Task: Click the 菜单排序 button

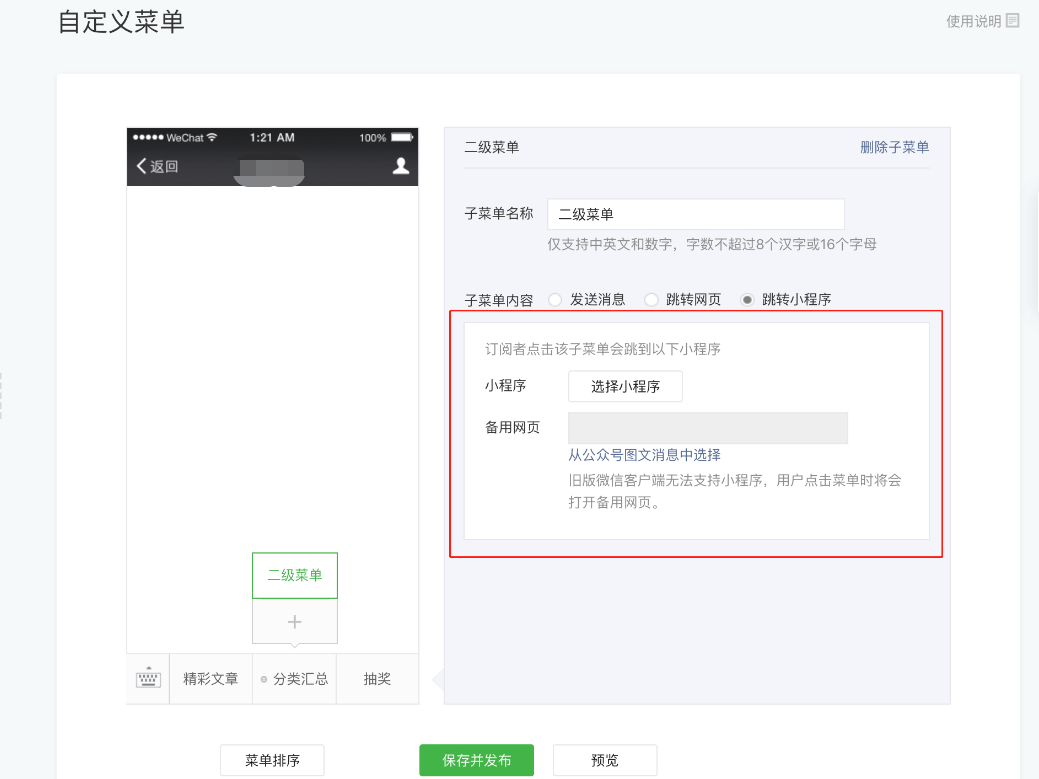Action: tap(272, 760)
